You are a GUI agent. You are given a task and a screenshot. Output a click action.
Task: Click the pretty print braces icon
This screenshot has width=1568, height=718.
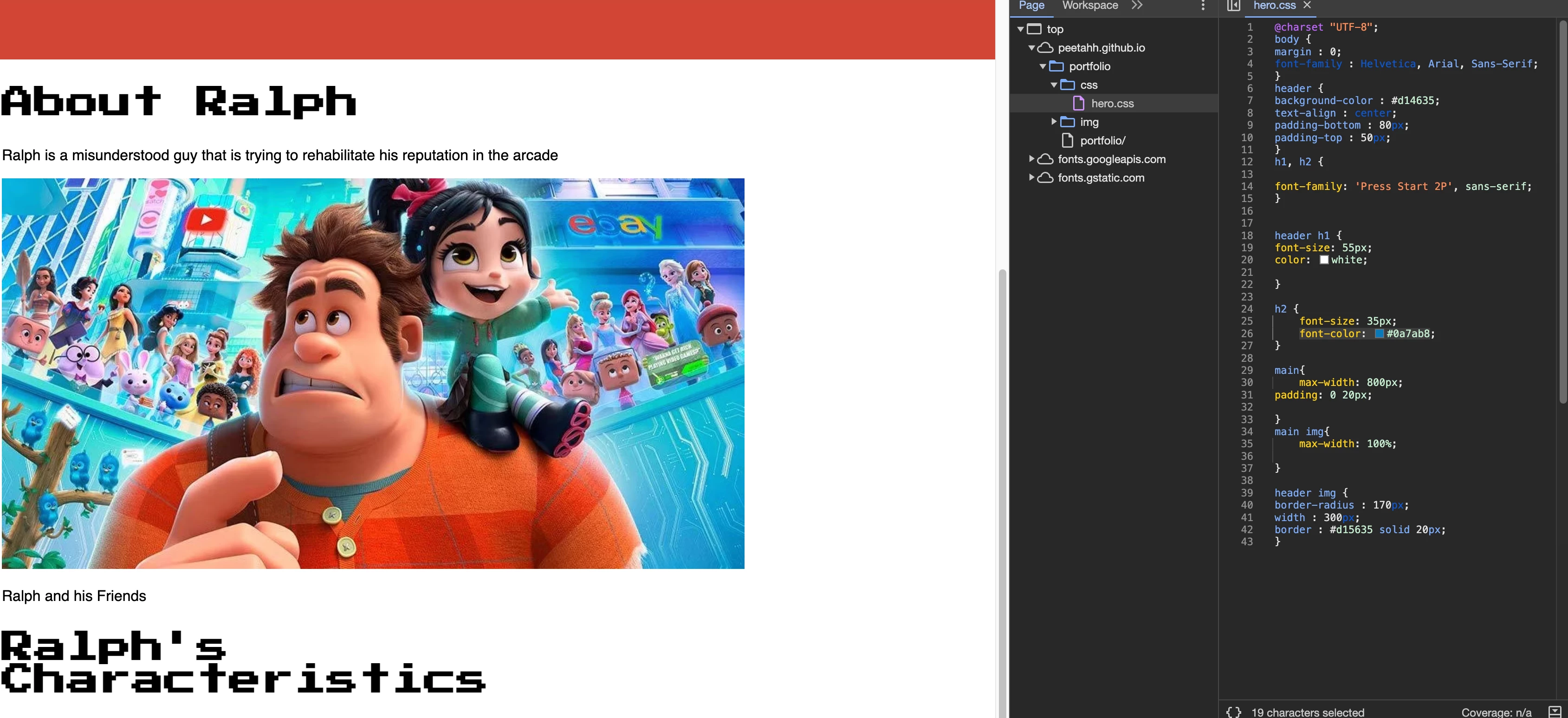(x=1233, y=712)
